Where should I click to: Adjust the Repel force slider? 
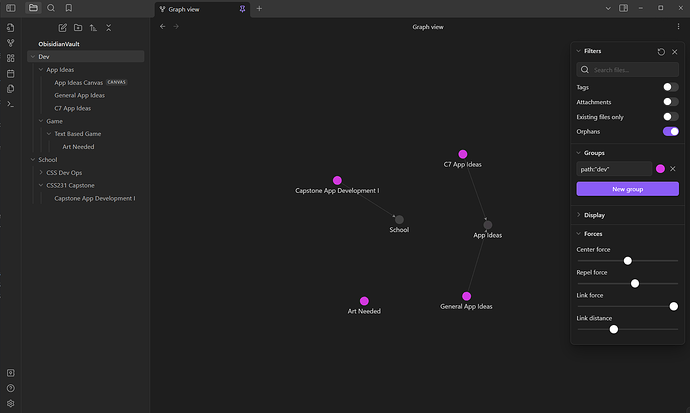(635, 283)
